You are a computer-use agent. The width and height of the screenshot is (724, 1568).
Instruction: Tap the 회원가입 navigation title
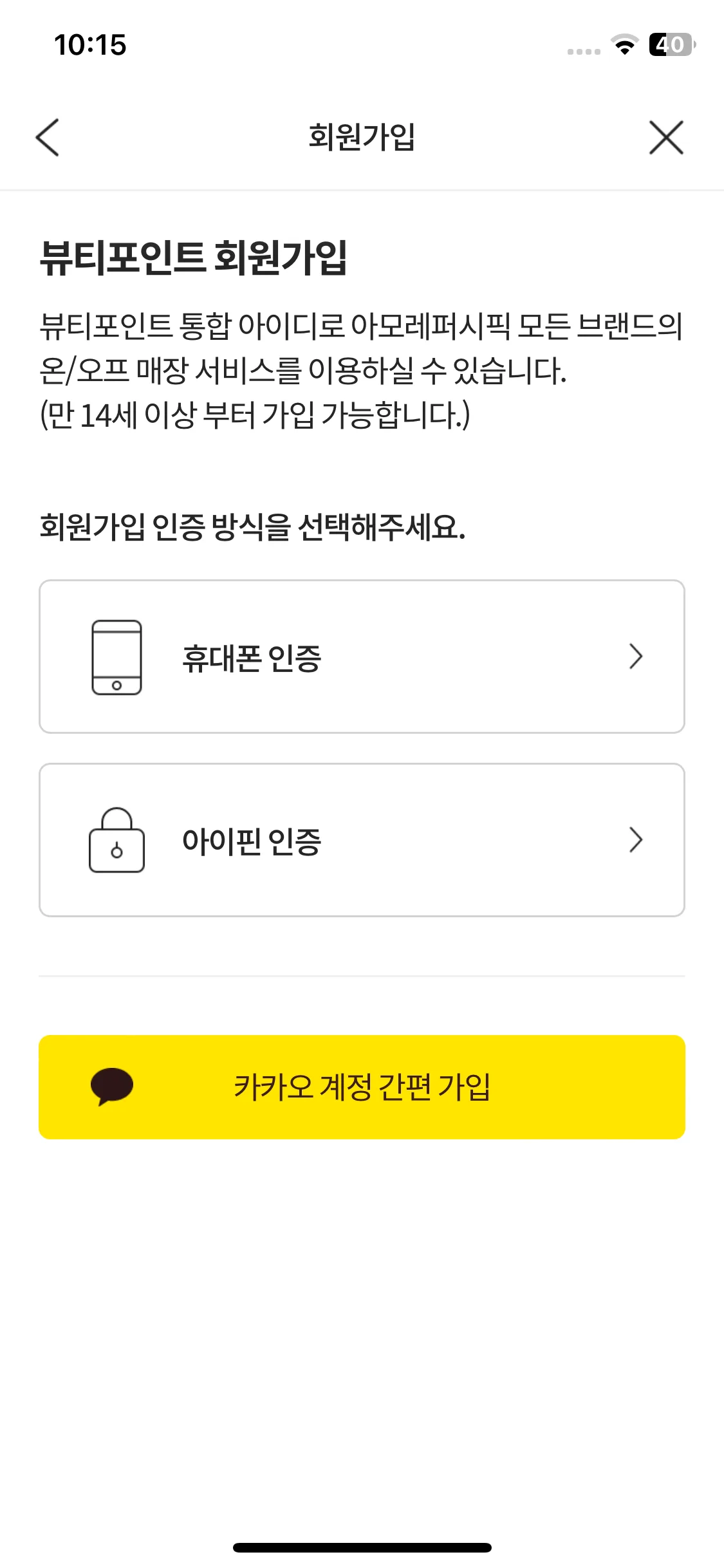362,137
